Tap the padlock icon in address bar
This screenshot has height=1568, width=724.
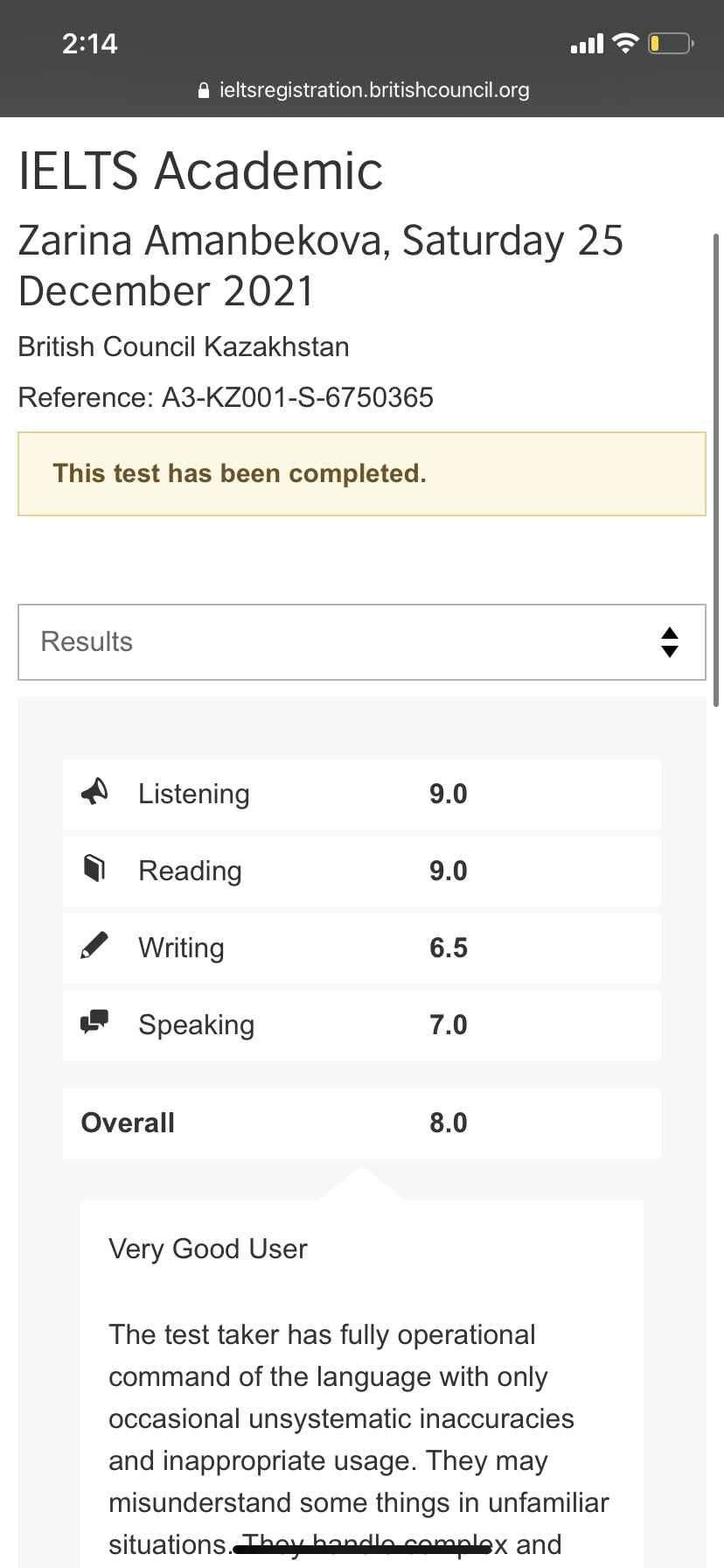(x=204, y=90)
